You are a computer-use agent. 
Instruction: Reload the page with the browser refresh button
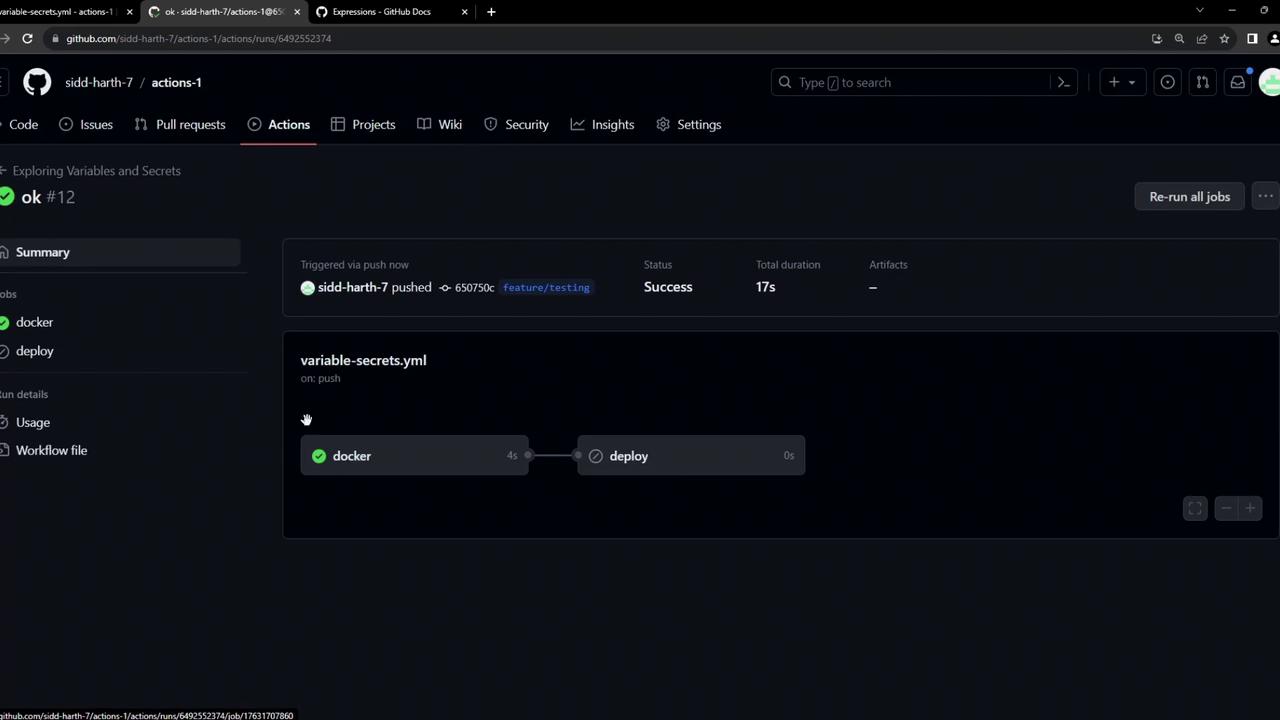(x=27, y=38)
